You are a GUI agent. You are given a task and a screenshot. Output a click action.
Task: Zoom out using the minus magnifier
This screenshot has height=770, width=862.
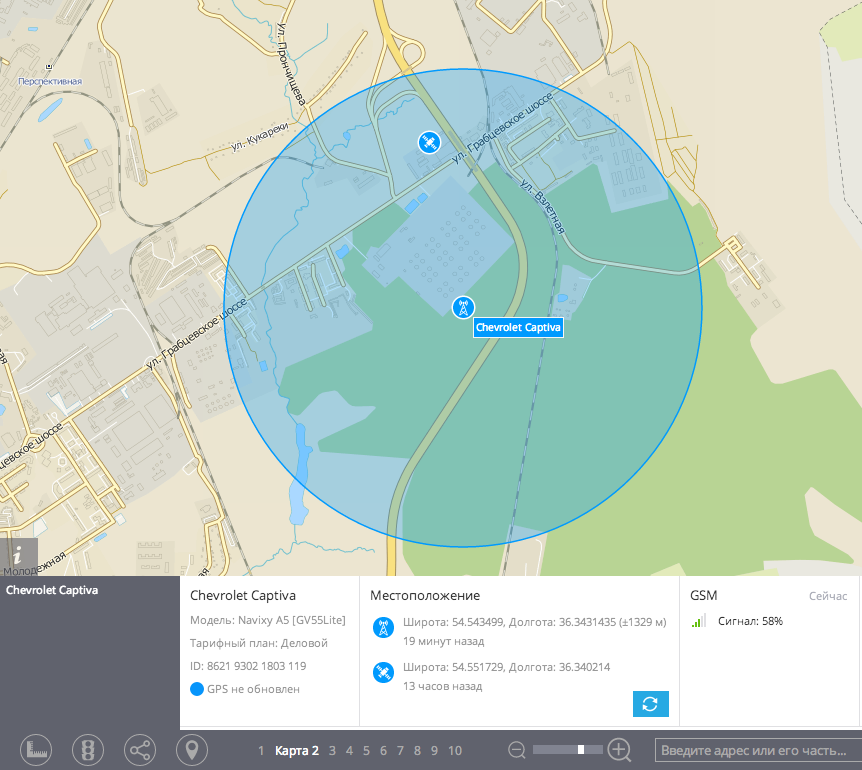click(x=516, y=750)
